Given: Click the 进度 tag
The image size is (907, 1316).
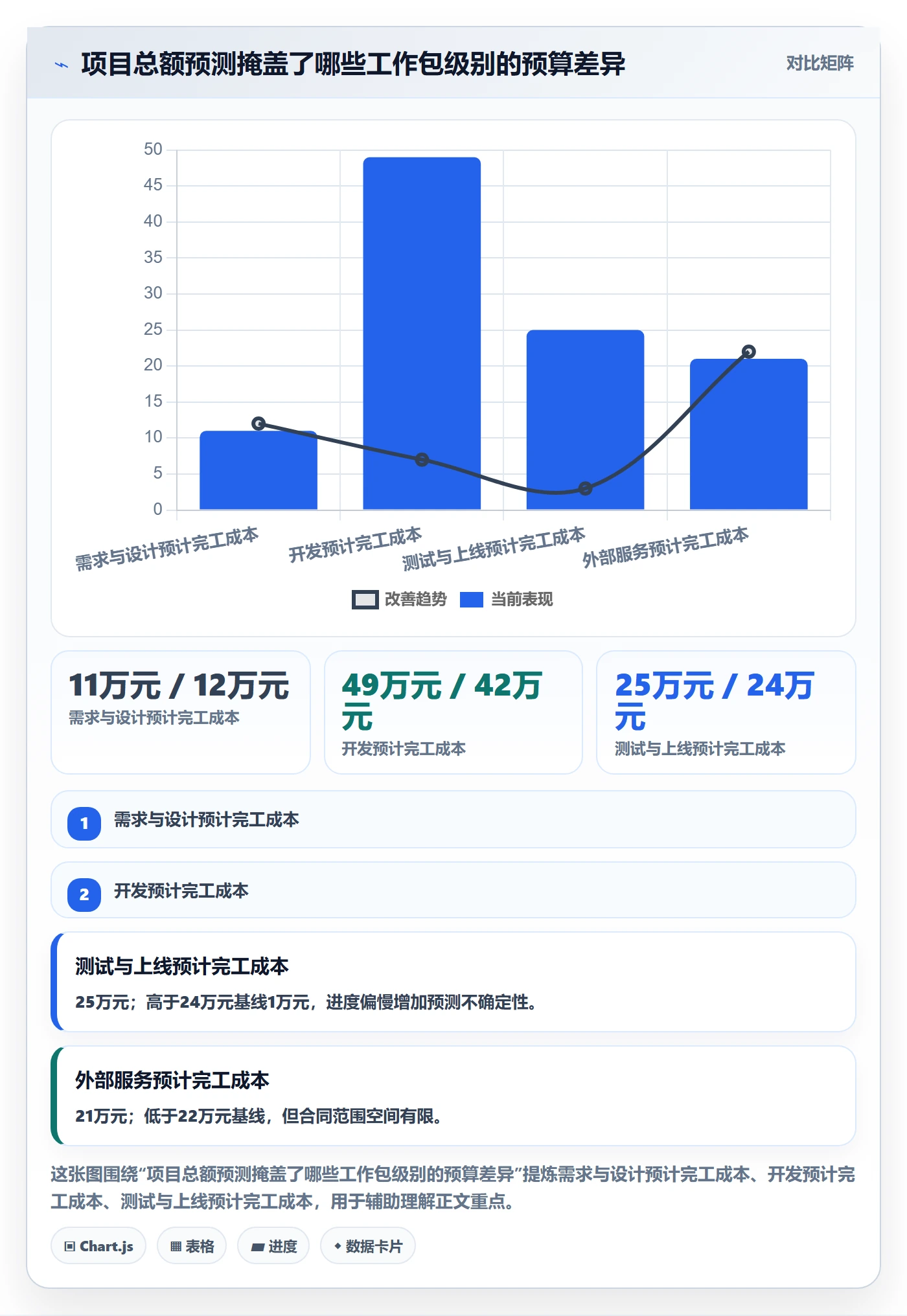Looking at the screenshot, I should 273,1245.
